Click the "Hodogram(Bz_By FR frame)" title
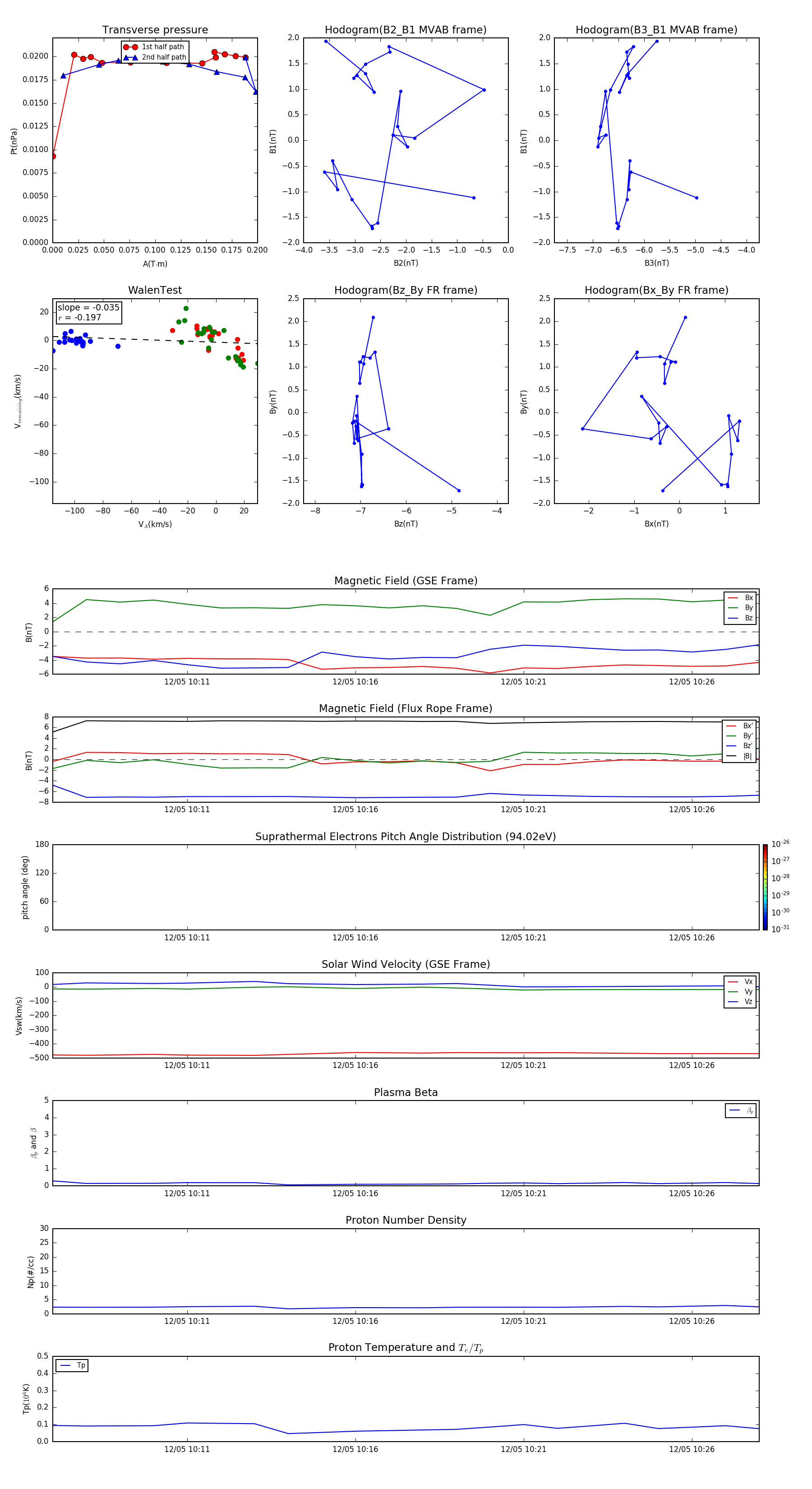This screenshot has width=812, height=1489. tap(406, 290)
